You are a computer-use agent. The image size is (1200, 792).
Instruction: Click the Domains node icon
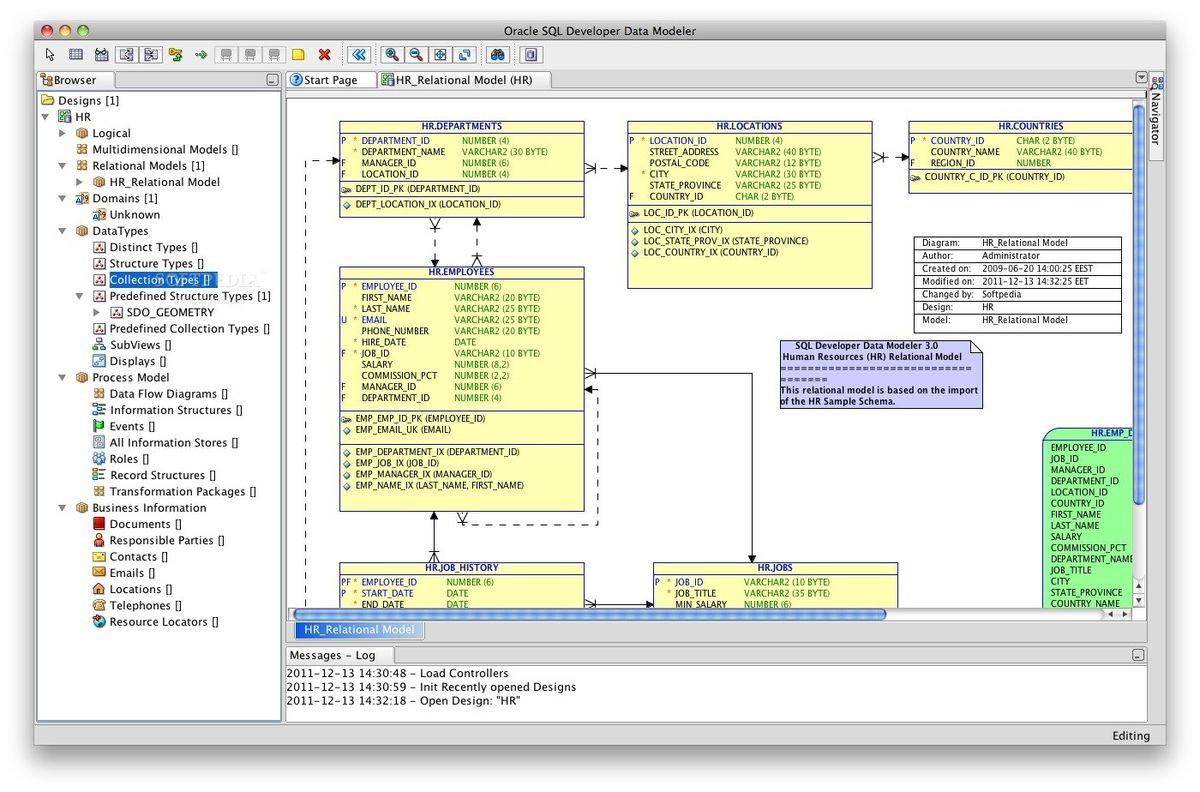(x=82, y=198)
